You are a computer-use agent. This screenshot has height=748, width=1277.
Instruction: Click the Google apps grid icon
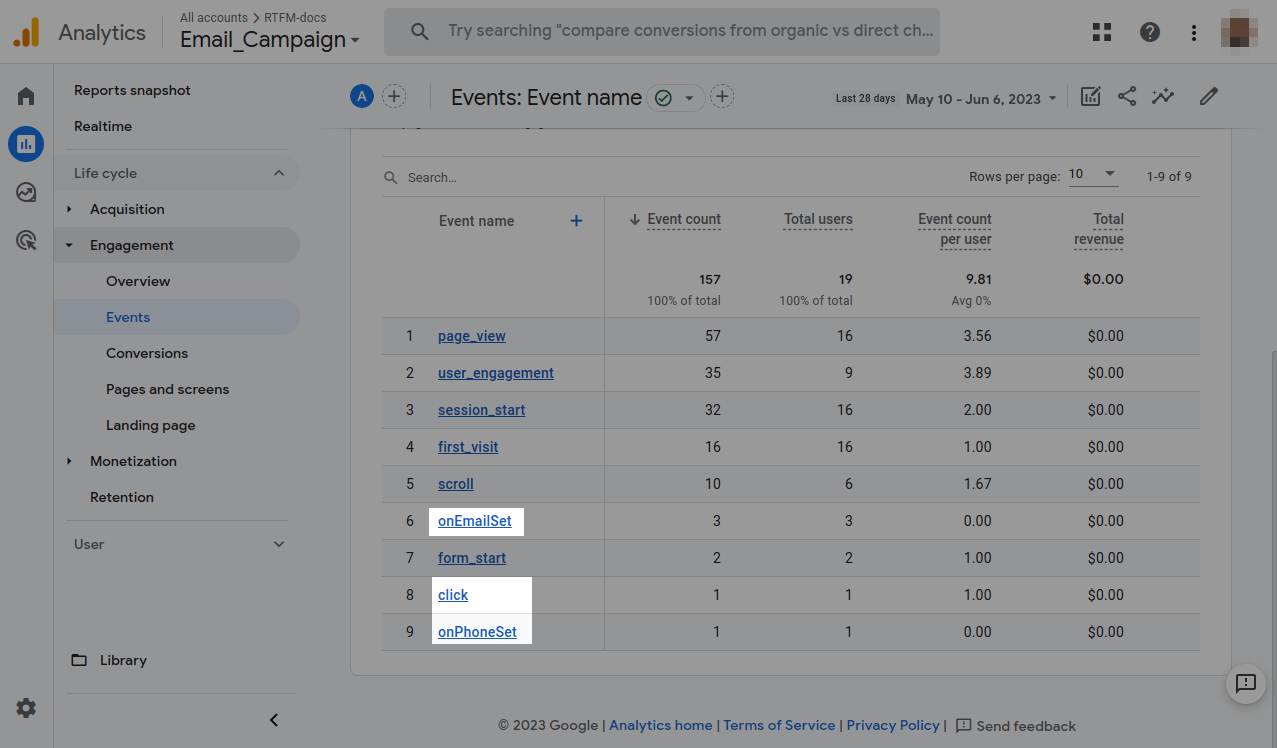pos(1102,33)
